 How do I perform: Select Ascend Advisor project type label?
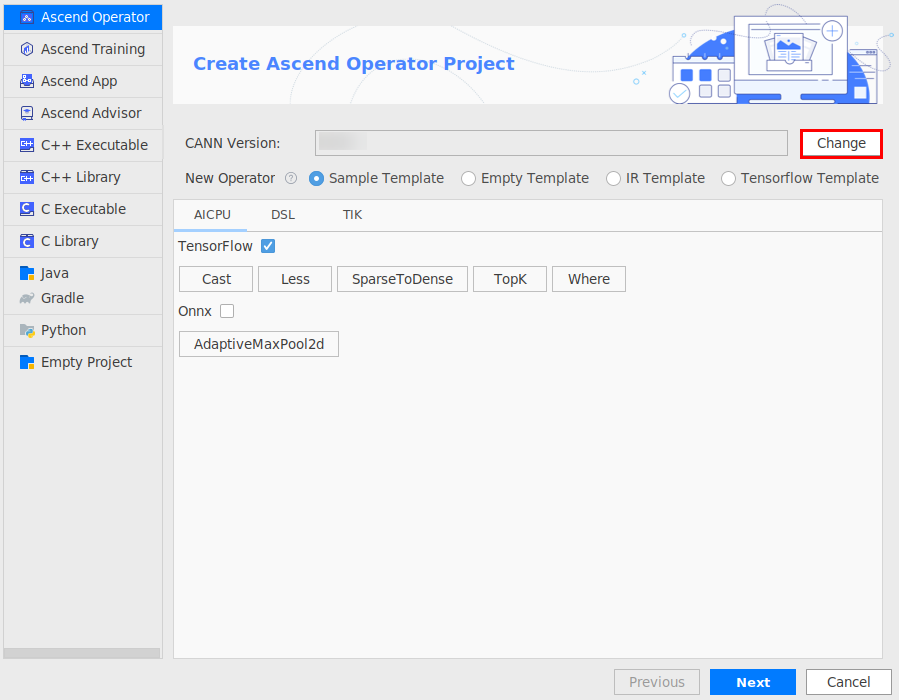click(x=91, y=114)
